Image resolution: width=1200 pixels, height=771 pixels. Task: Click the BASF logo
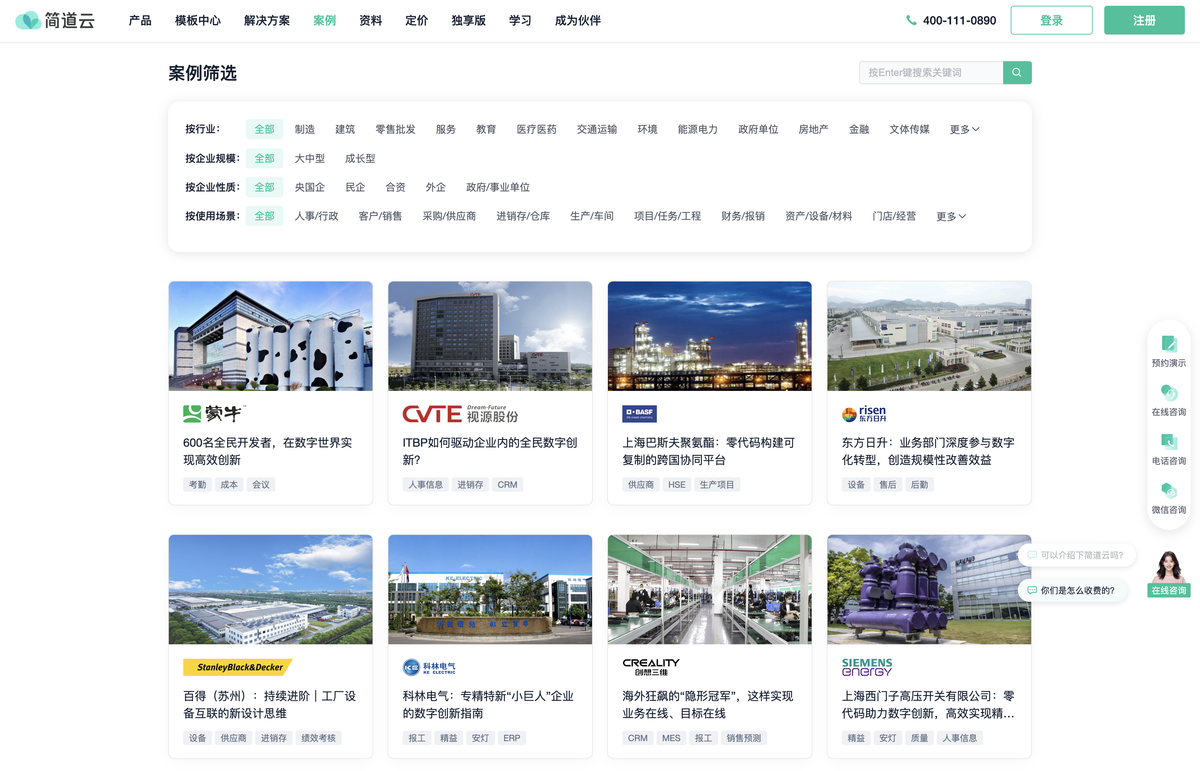(x=639, y=414)
